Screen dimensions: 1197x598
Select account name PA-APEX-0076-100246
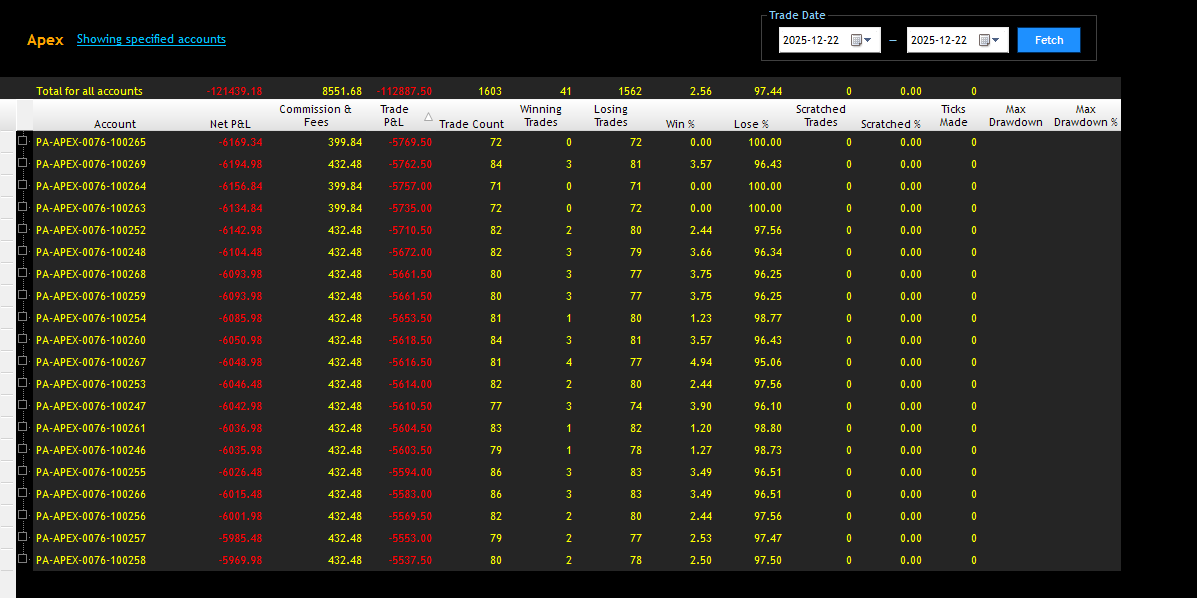pos(91,450)
